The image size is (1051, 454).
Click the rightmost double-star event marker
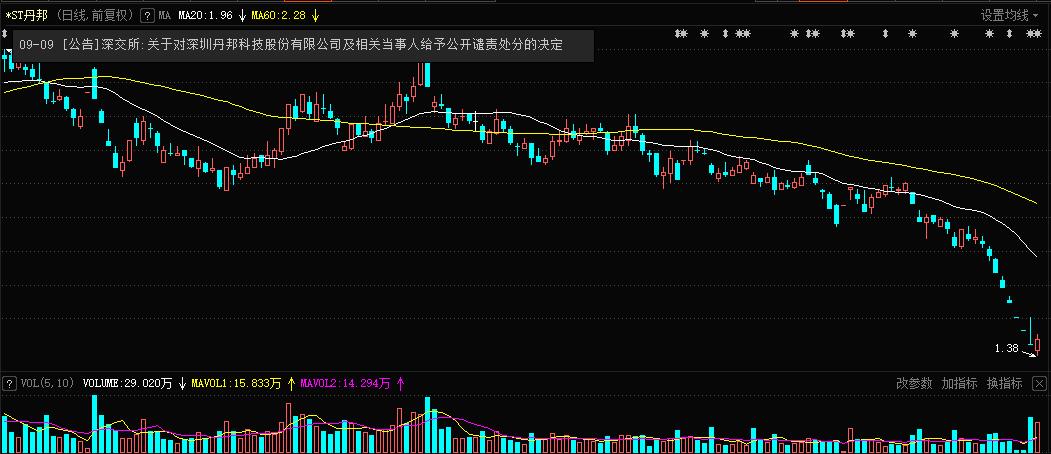[1034, 33]
